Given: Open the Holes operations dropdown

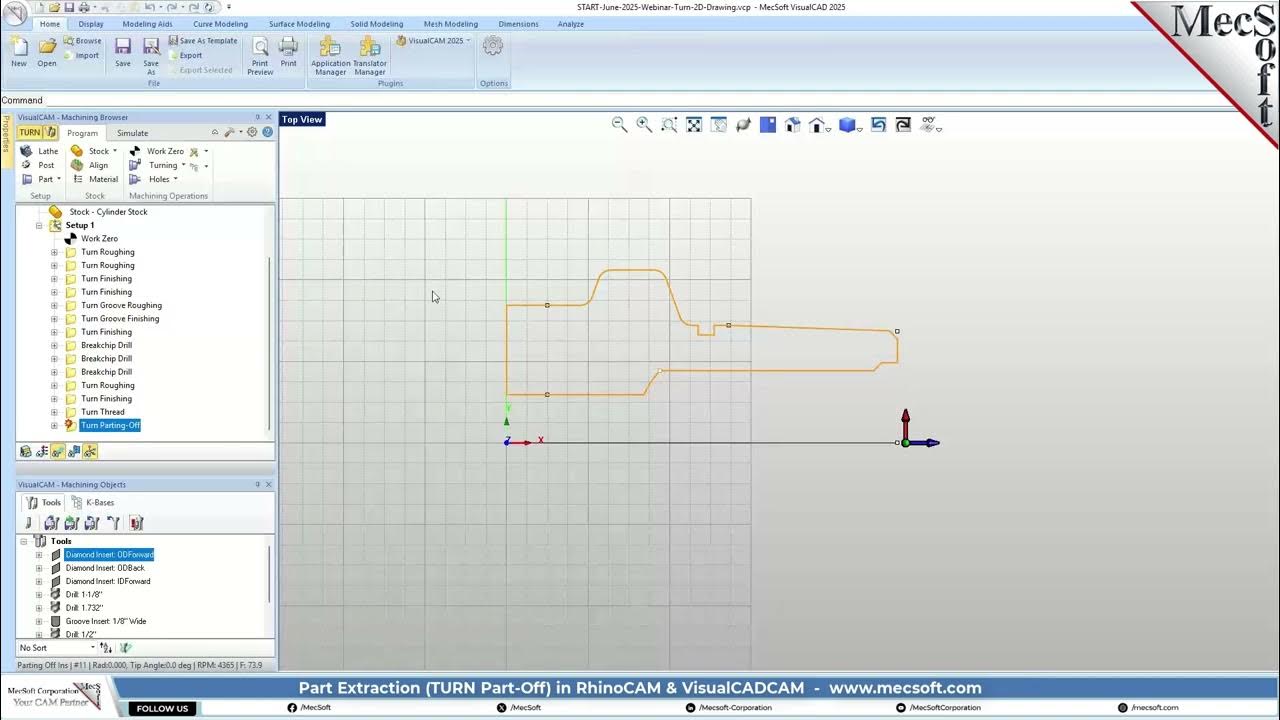Looking at the screenshot, I should point(175,179).
